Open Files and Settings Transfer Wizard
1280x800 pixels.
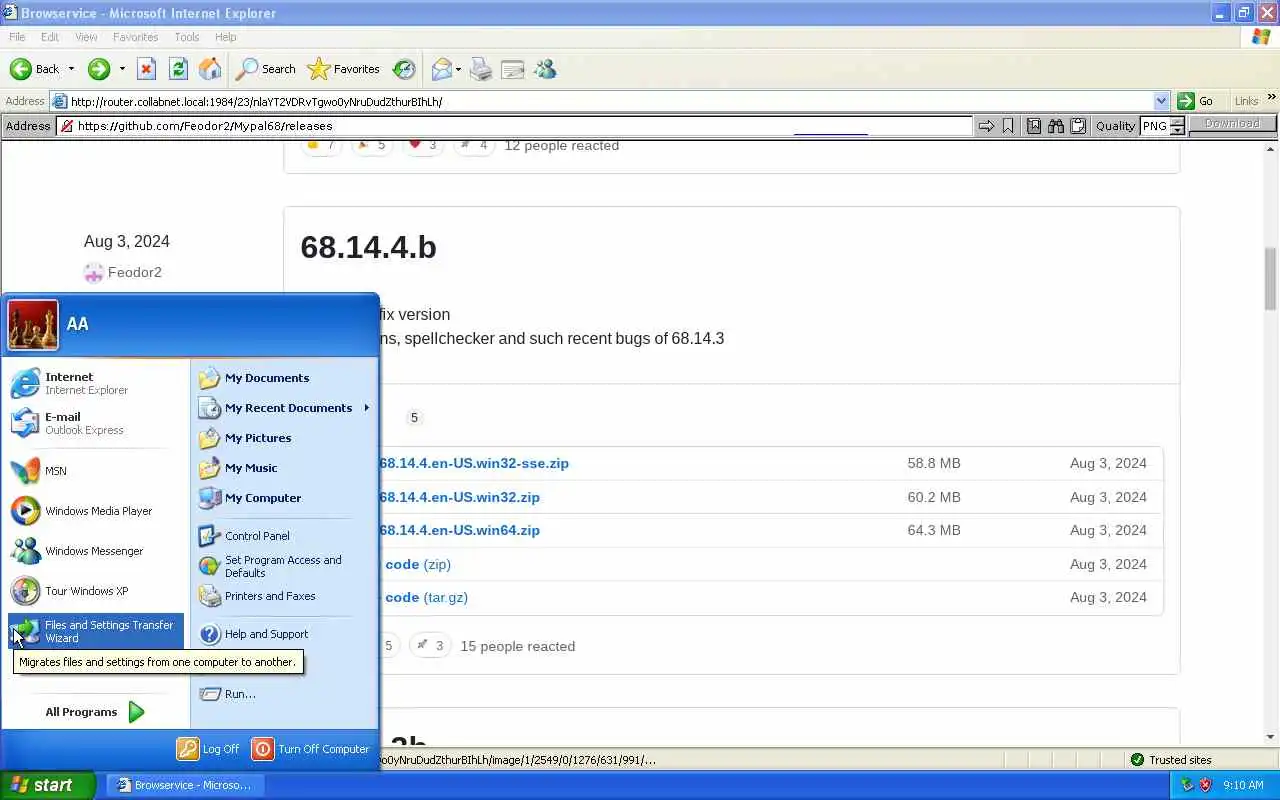pos(96,631)
